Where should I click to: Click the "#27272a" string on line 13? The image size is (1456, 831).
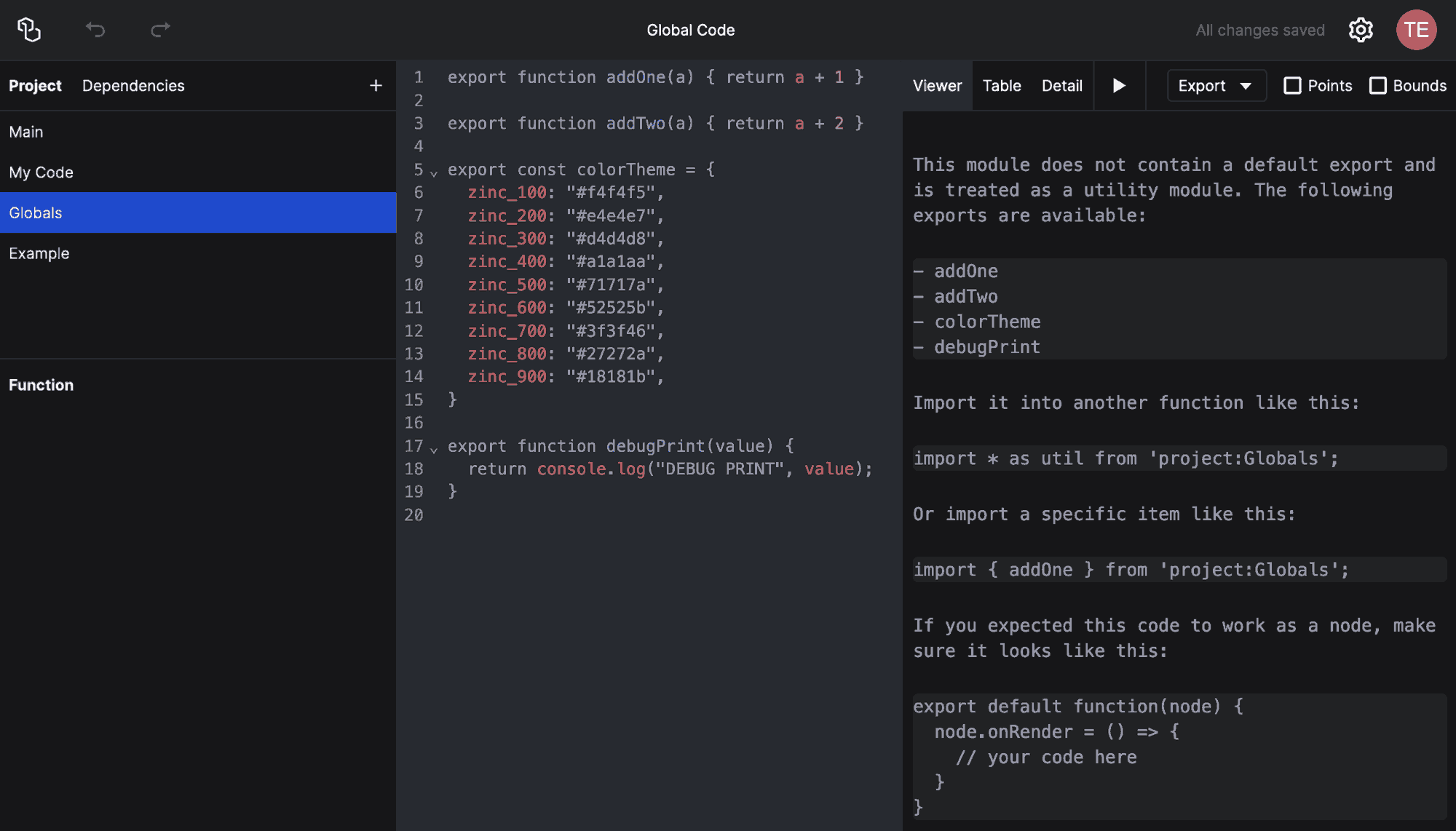tap(611, 354)
